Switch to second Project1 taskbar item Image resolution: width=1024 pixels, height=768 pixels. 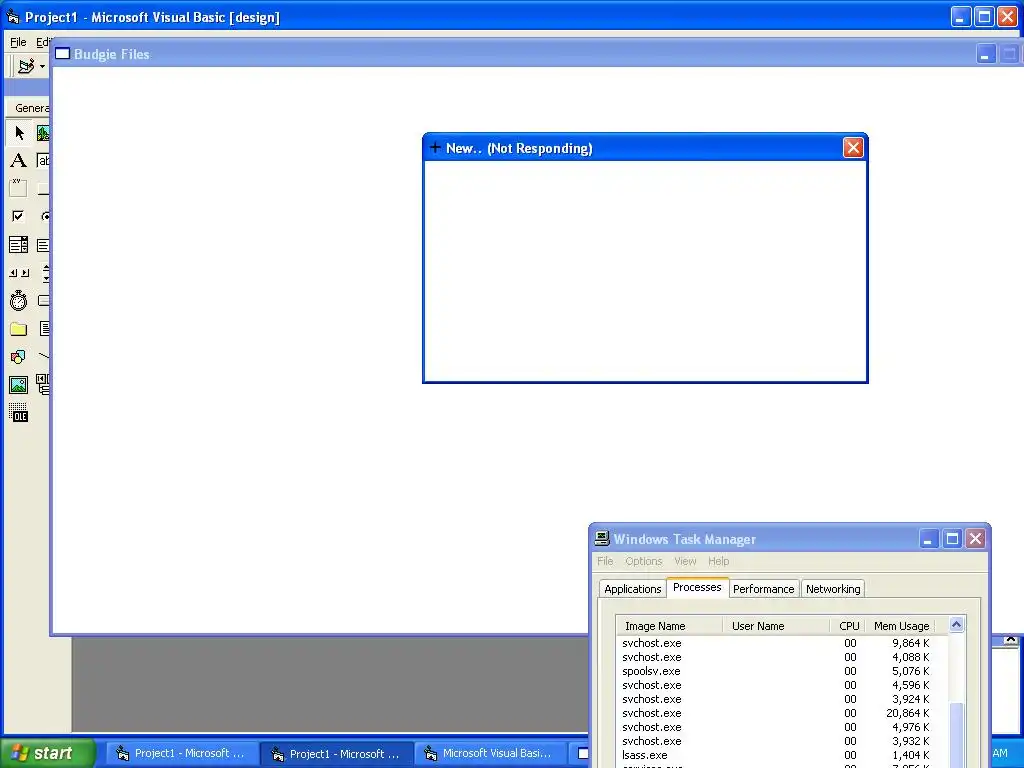tap(336, 754)
